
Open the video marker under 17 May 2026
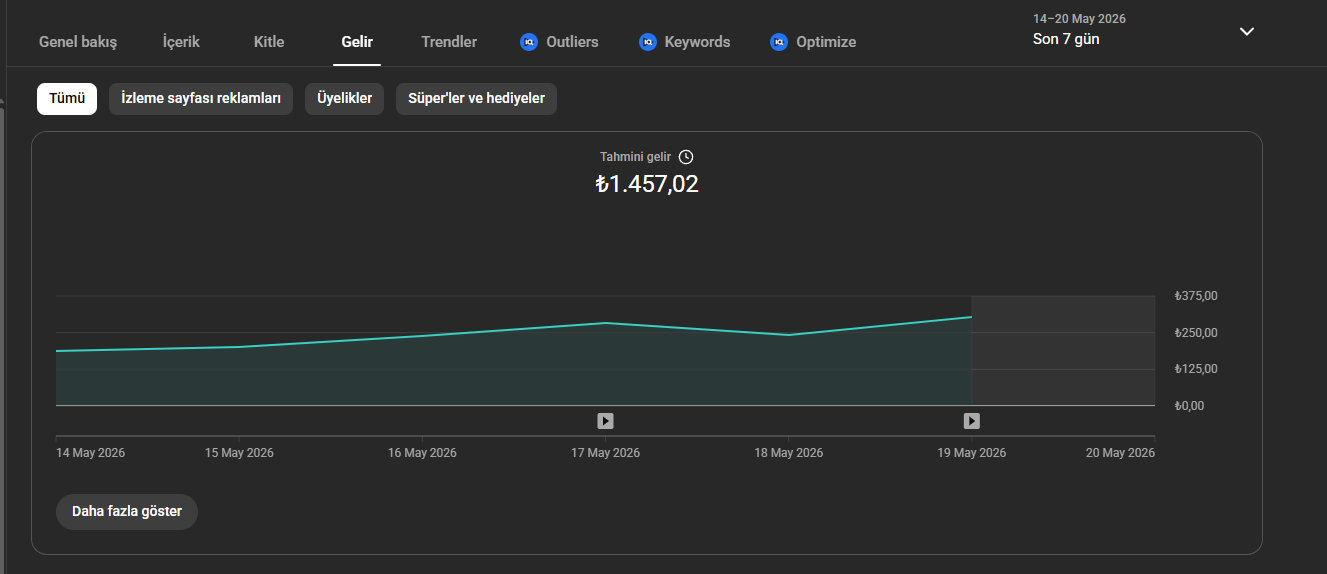click(605, 421)
